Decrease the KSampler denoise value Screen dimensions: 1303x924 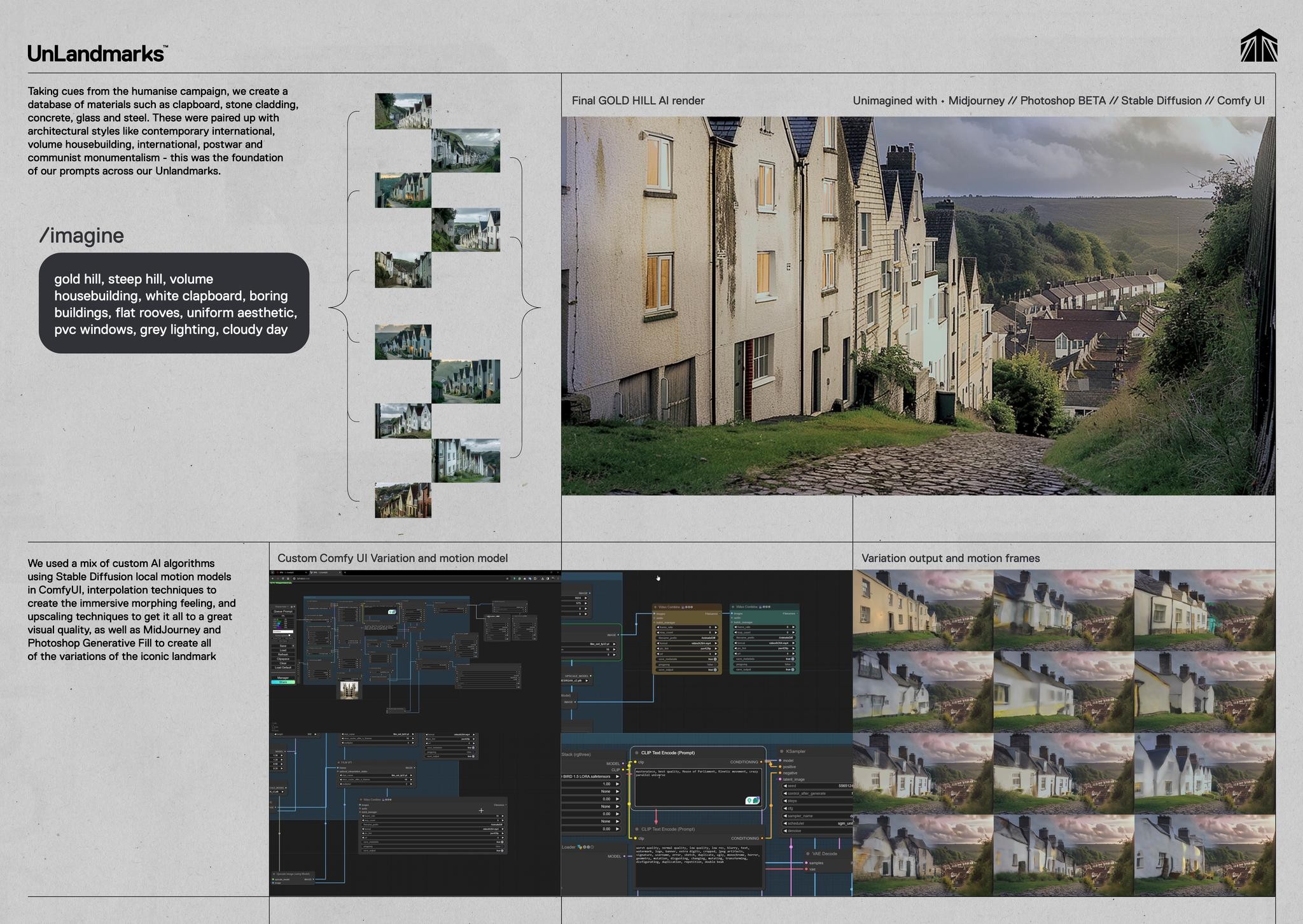785,831
